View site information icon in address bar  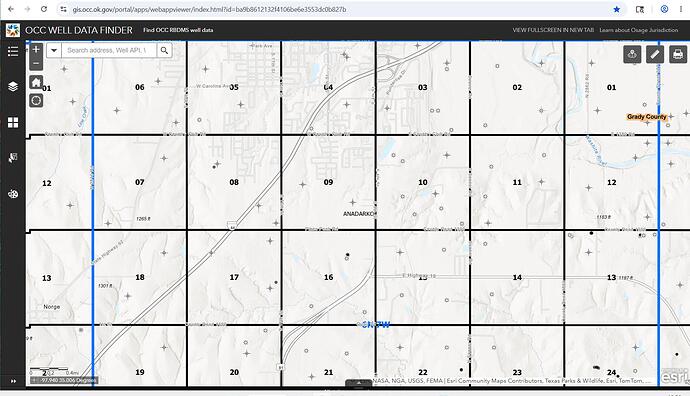click(x=63, y=9)
